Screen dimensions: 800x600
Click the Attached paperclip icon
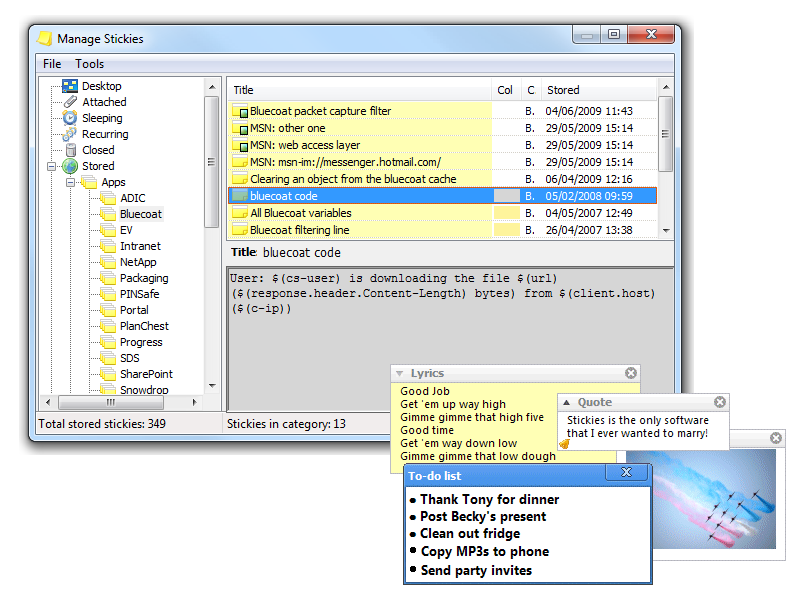(70, 102)
